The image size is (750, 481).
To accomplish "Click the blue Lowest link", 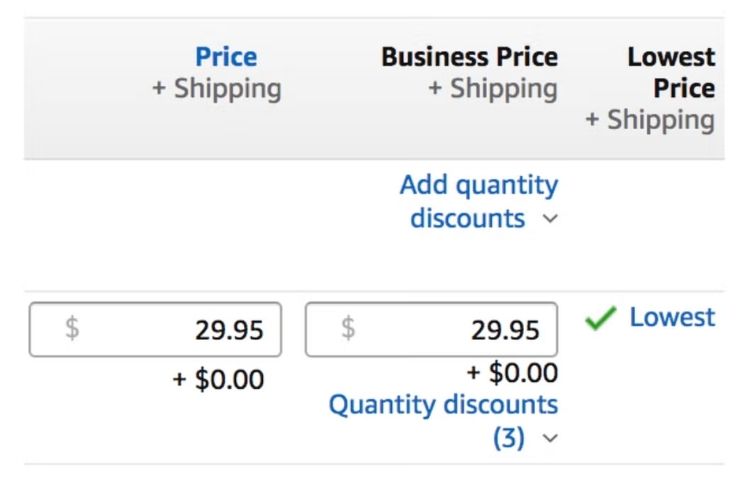I will click(672, 318).
